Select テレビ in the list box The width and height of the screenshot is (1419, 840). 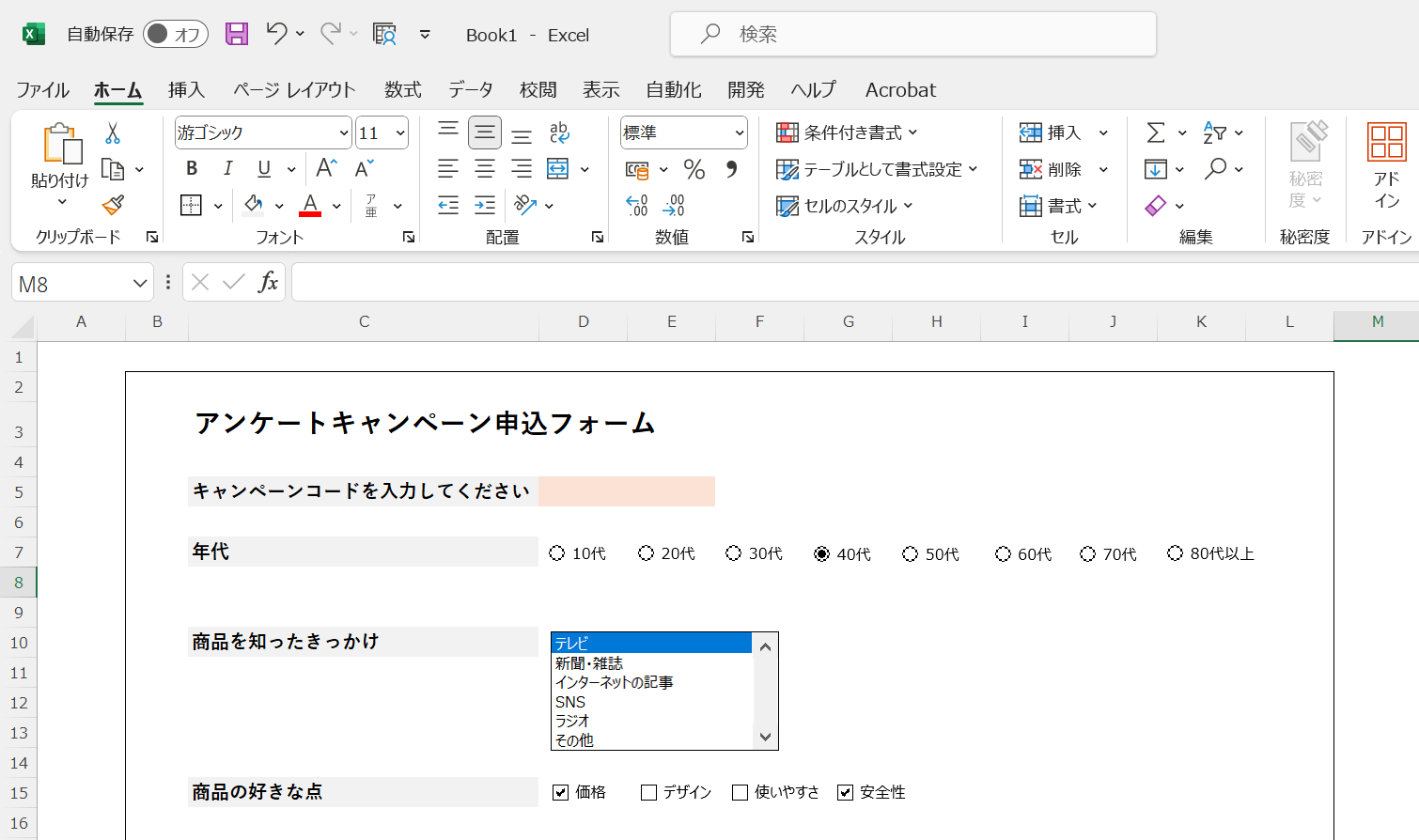[x=620, y=643]
